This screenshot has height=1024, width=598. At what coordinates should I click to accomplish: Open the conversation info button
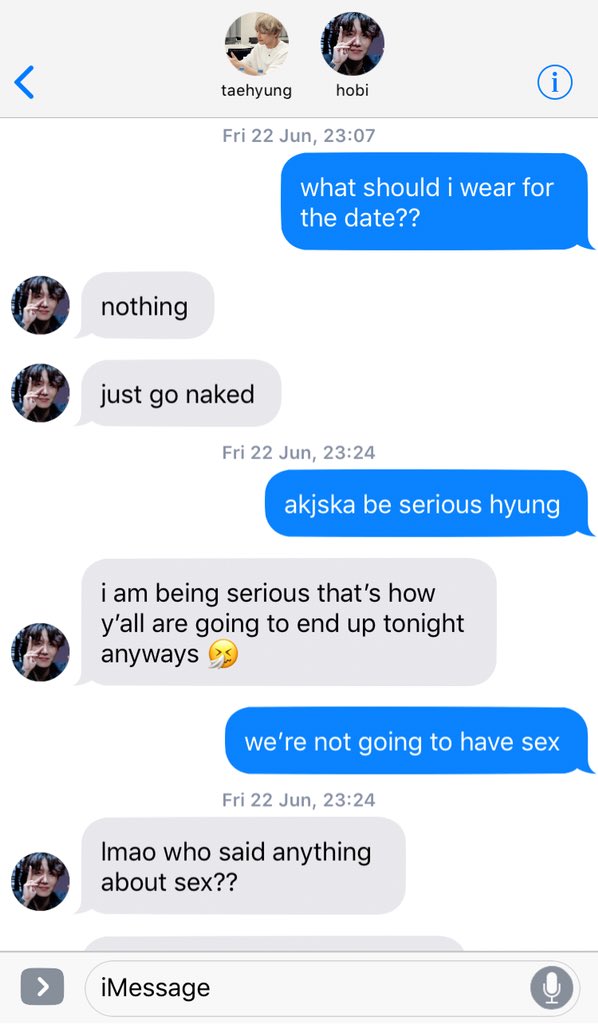(x=554, y=82)
